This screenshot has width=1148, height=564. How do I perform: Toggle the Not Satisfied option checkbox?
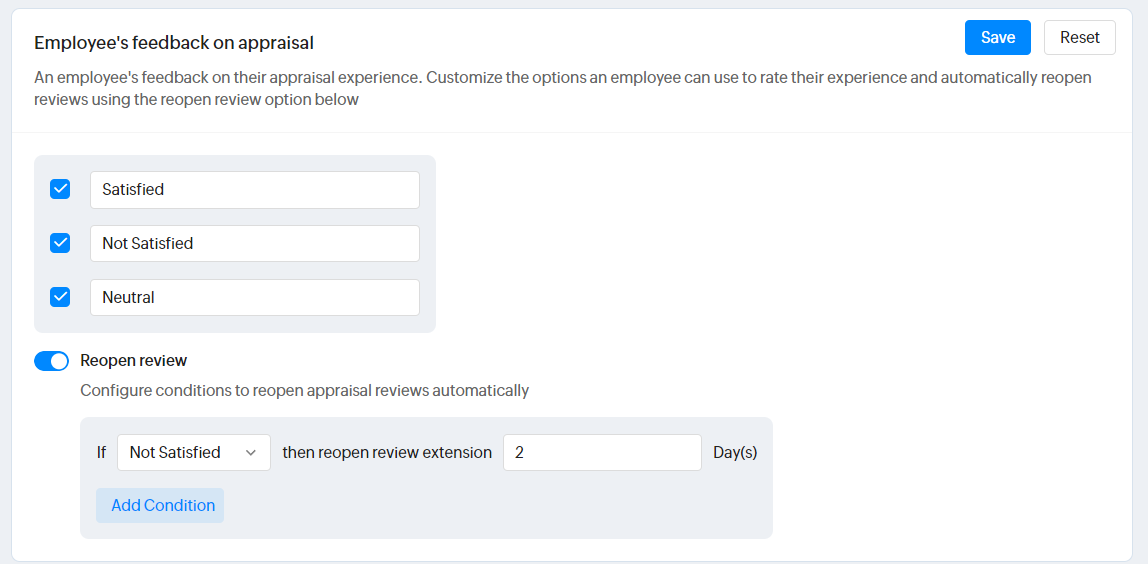(60, 243)
